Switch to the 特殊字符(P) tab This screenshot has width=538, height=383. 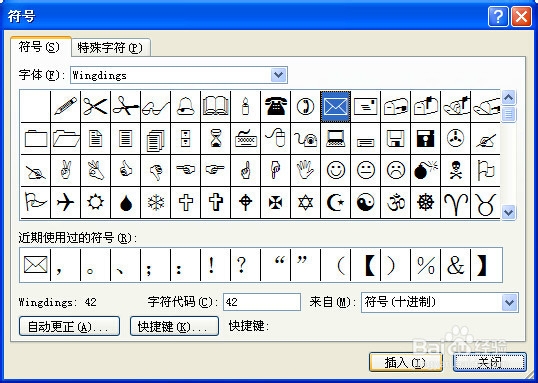click(110, 48)
